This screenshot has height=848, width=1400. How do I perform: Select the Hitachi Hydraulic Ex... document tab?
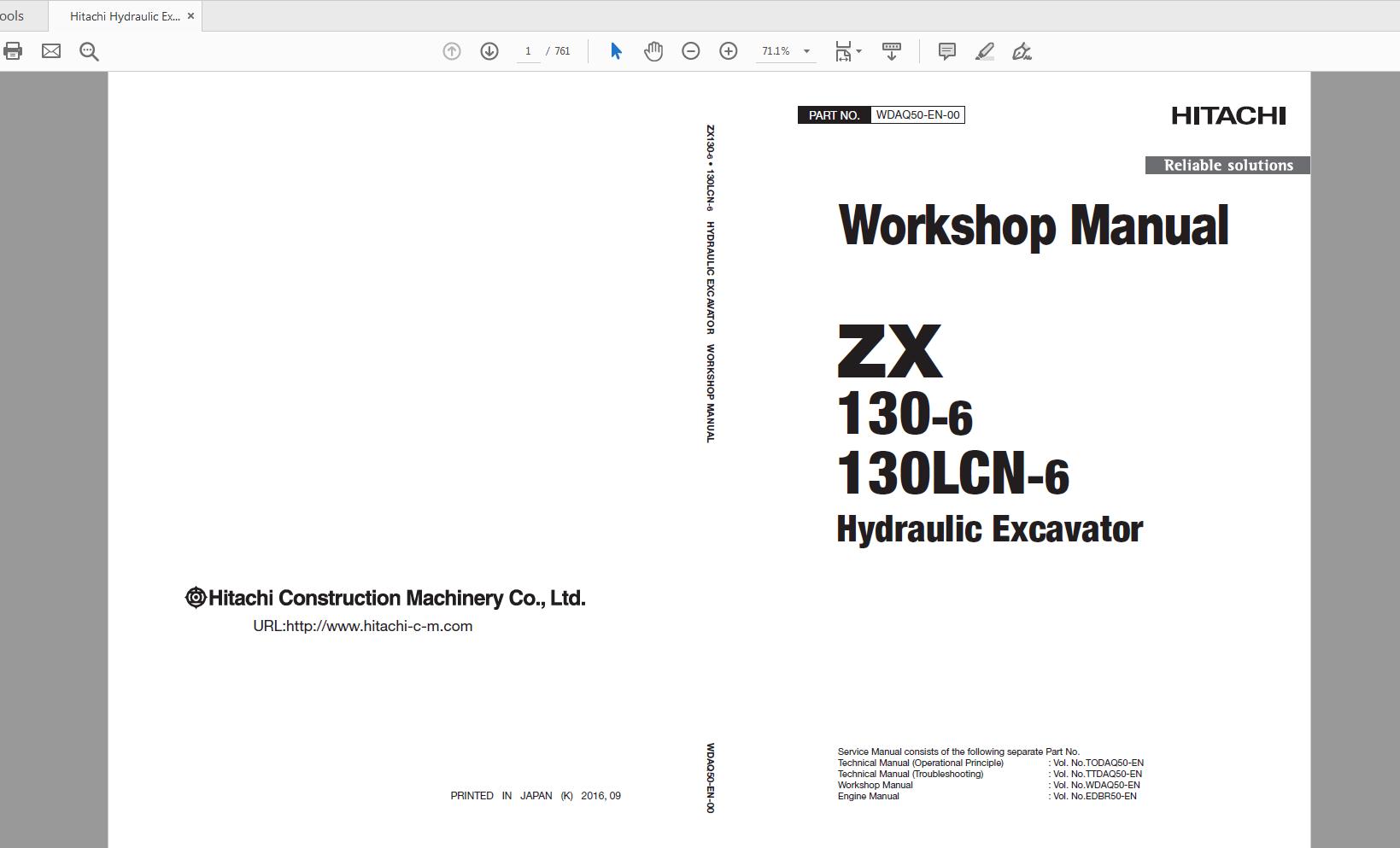pos(125,16)
